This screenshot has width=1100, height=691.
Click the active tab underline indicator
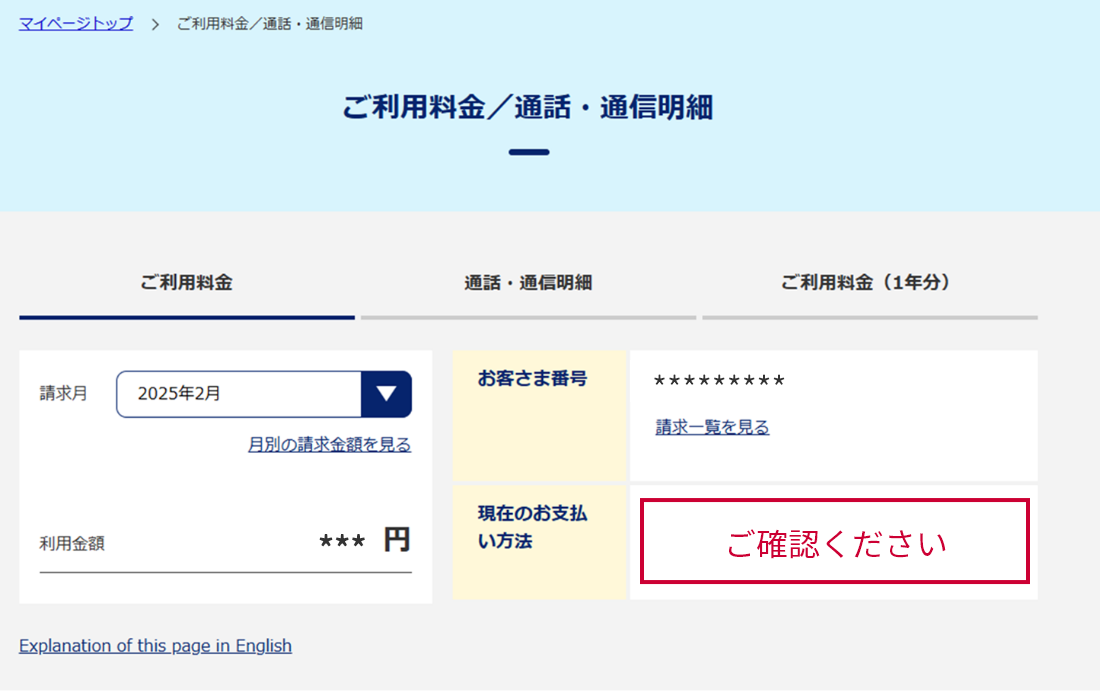click(186, 317)
